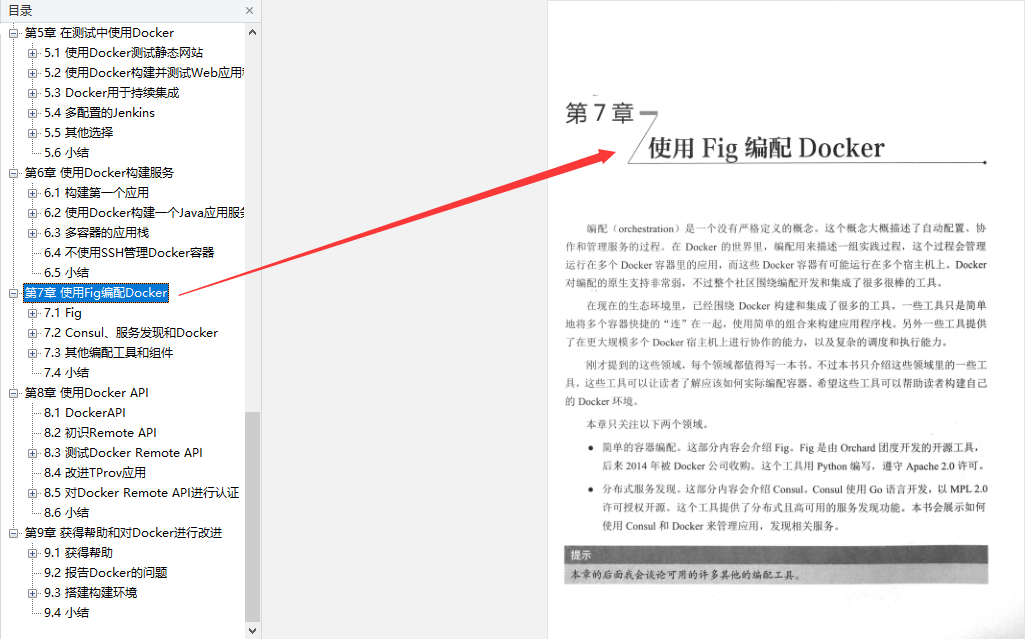Expand section 9.1 获得帮助
Screen dimensions: 1025x639
click(32, 553)
